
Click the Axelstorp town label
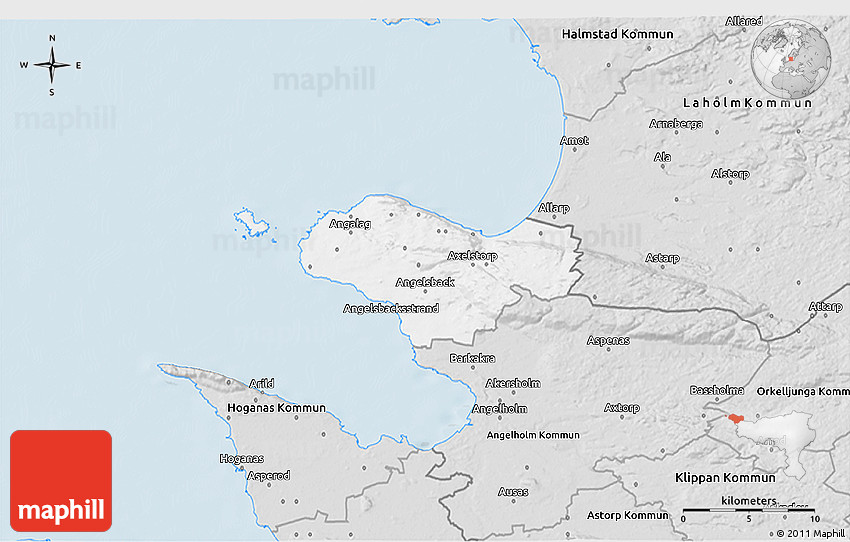tap(472, 256)
